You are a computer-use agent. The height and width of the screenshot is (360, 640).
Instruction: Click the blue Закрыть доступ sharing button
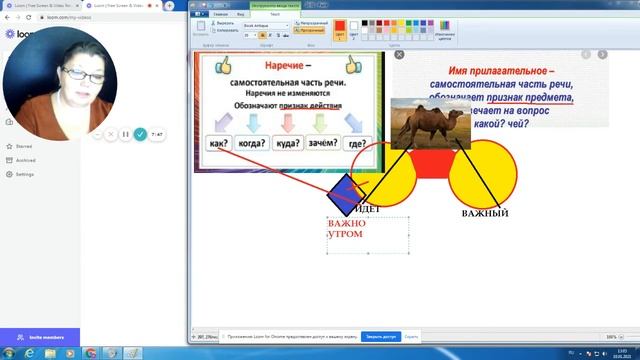(381, 337)
